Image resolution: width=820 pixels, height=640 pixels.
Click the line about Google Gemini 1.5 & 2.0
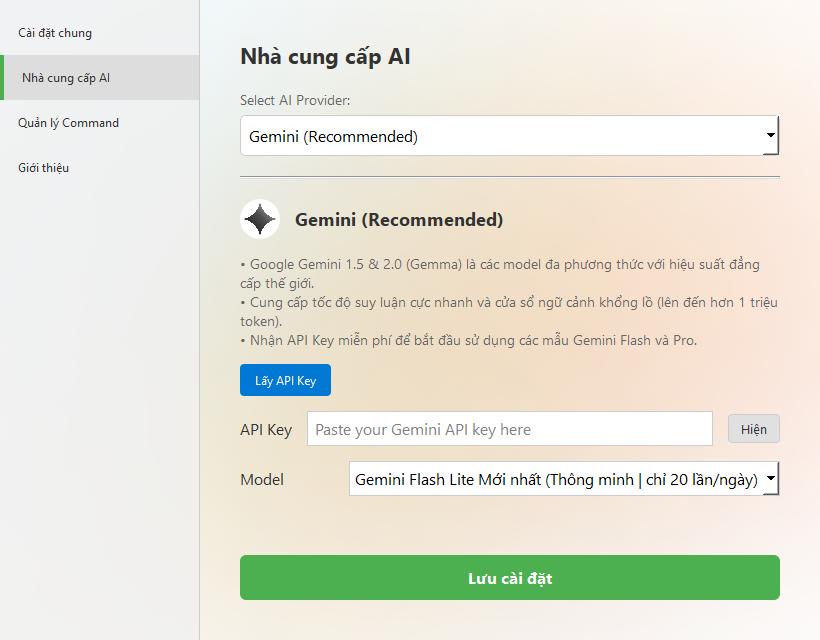(x=500, y=273)
